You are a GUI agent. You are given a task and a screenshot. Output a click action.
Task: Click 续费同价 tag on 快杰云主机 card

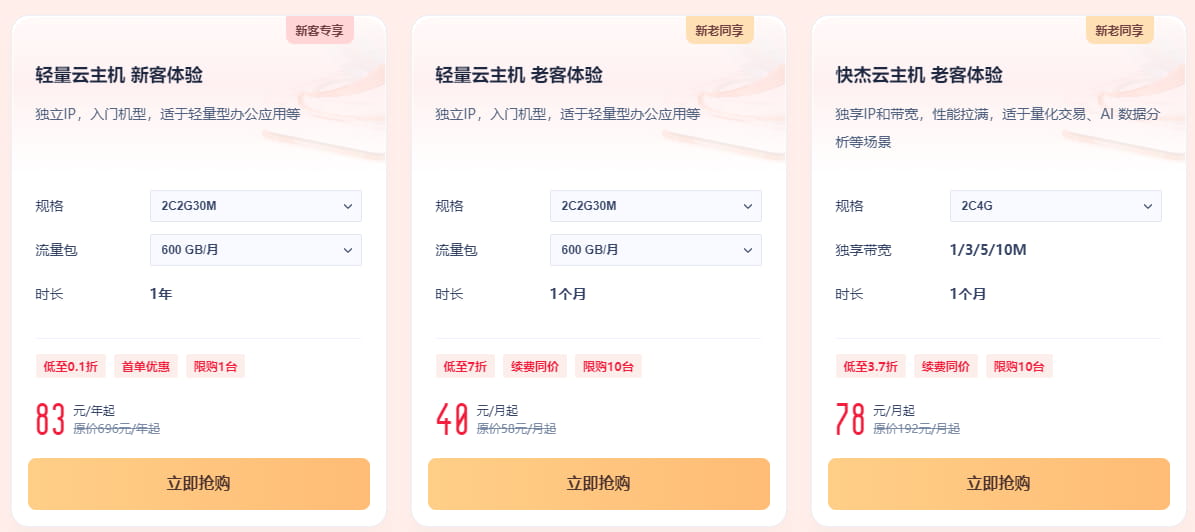pos(945,366)
